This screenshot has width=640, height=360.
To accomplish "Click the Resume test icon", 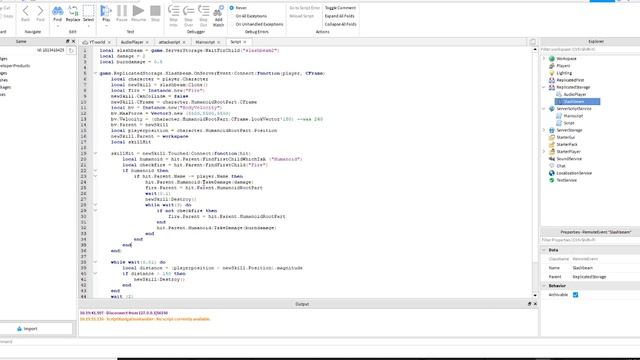I will pos(138,11).
